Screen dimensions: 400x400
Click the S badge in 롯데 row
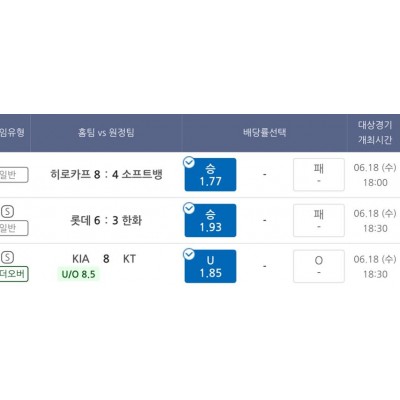click(8, 211)
